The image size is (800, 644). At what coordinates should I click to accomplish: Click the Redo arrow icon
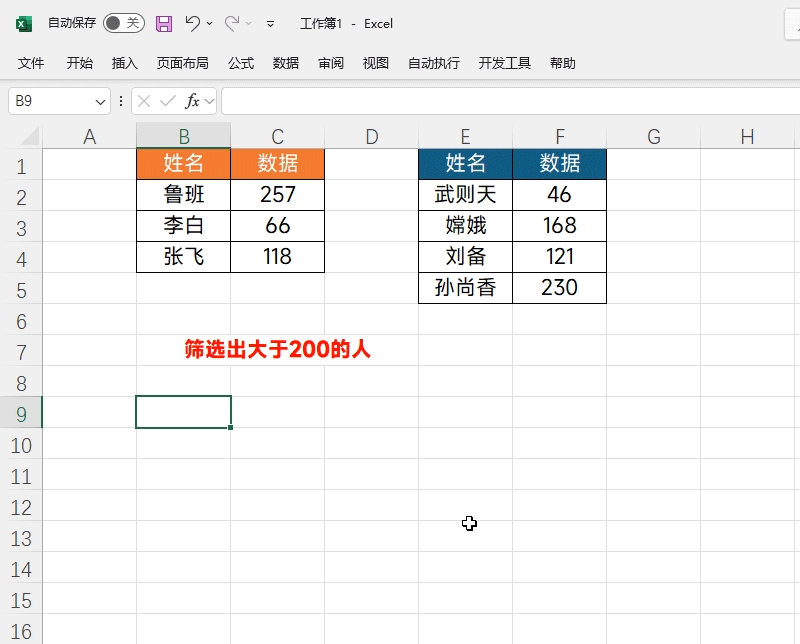click(x=232, y=23)
